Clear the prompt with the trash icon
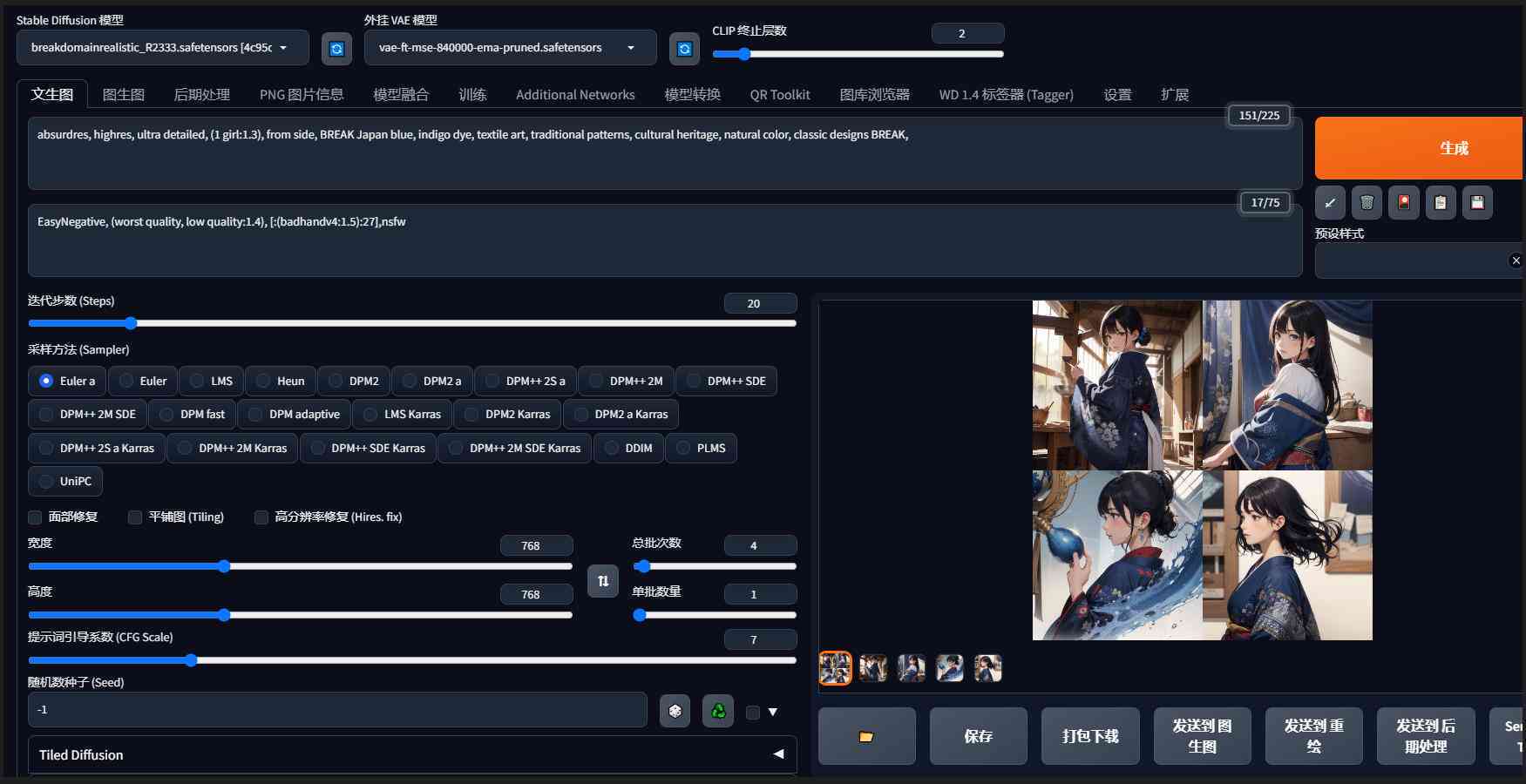Image resolution: width=1526 pixels, height=784 pixels. [x=1367, y=203]
